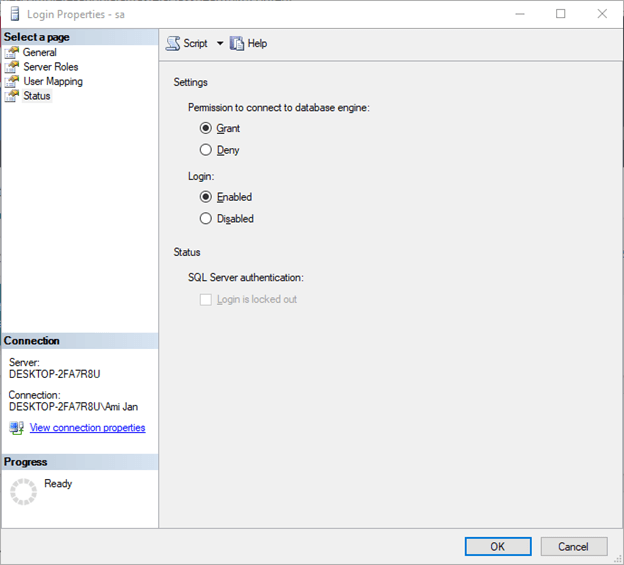Select the Status page
The image size is (624, 565).
(x=37, y=96)
